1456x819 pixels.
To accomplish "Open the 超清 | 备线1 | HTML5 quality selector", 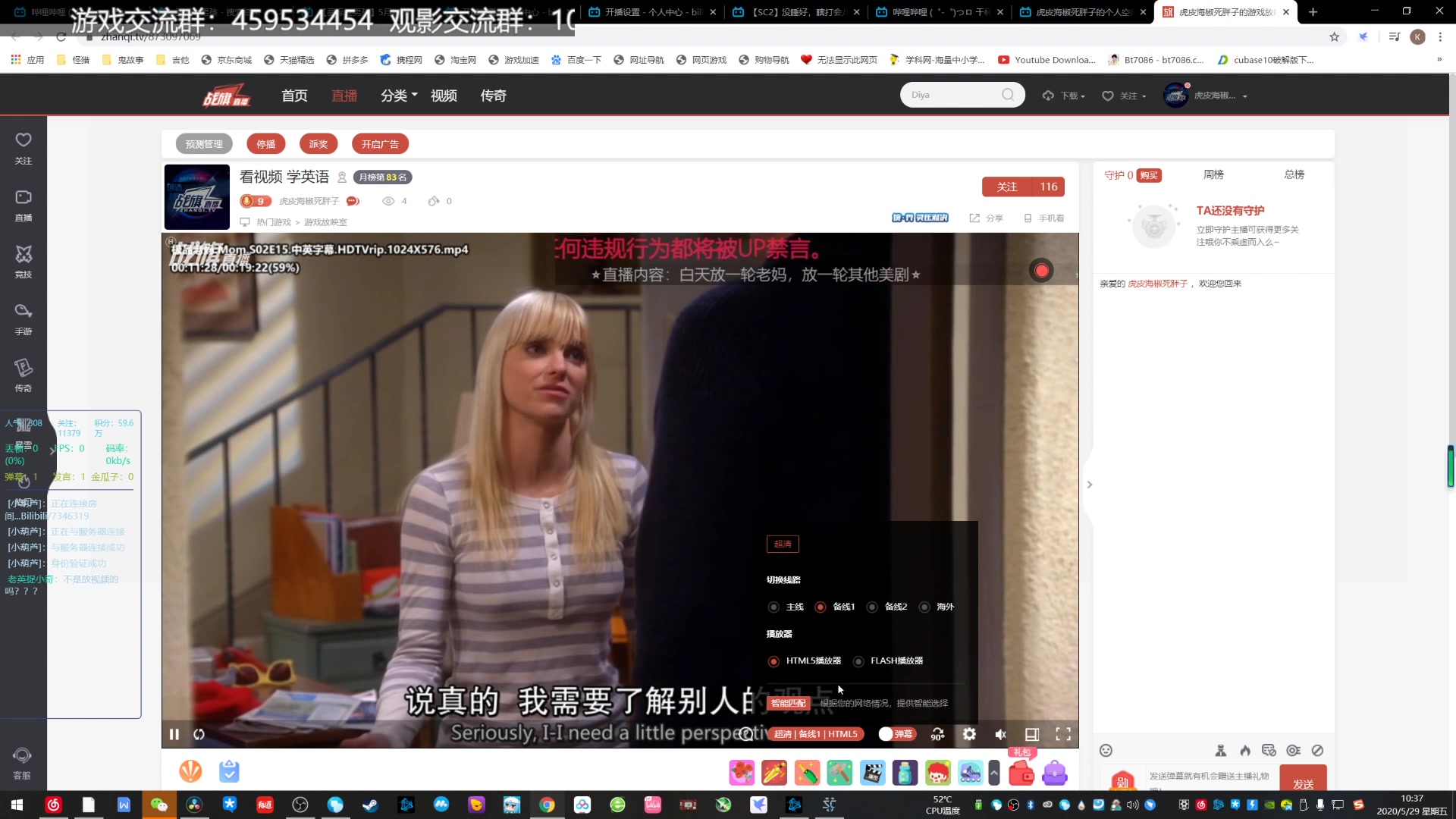I will [816, 734].
